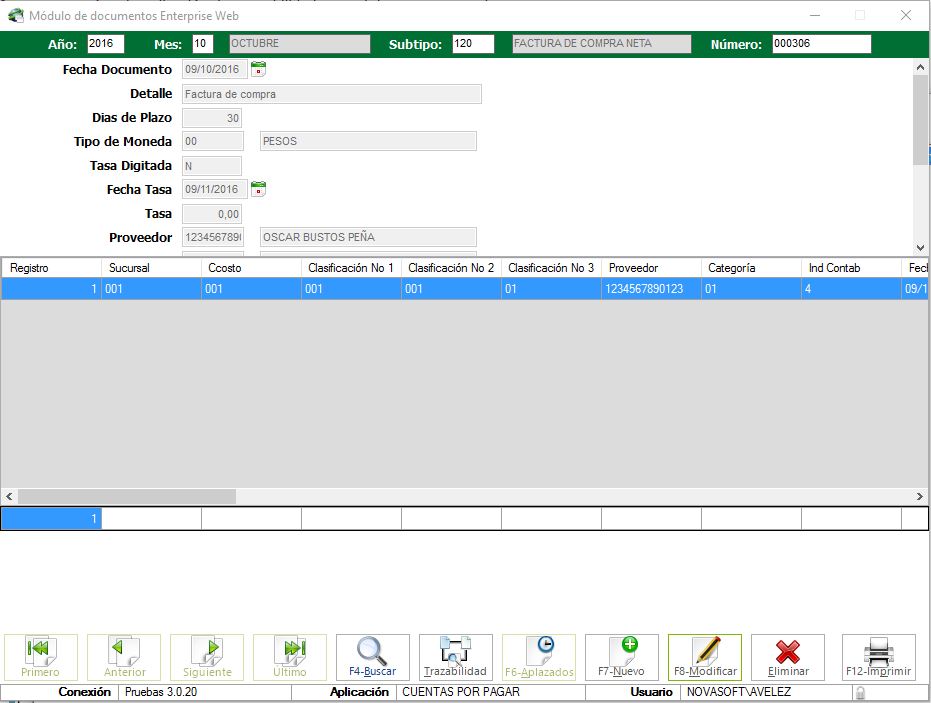
Task: Click the application icon in title bar
Action: [16, 15]
